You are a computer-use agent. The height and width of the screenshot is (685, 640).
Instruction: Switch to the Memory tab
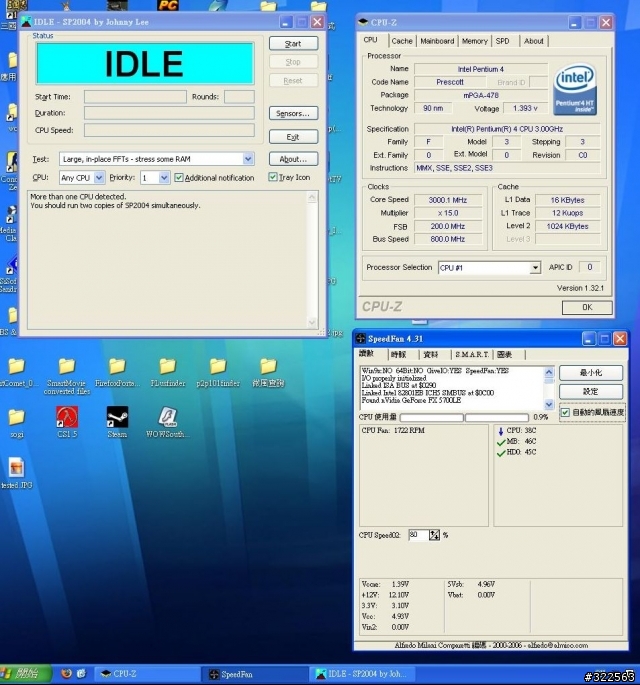pos(474,41)
